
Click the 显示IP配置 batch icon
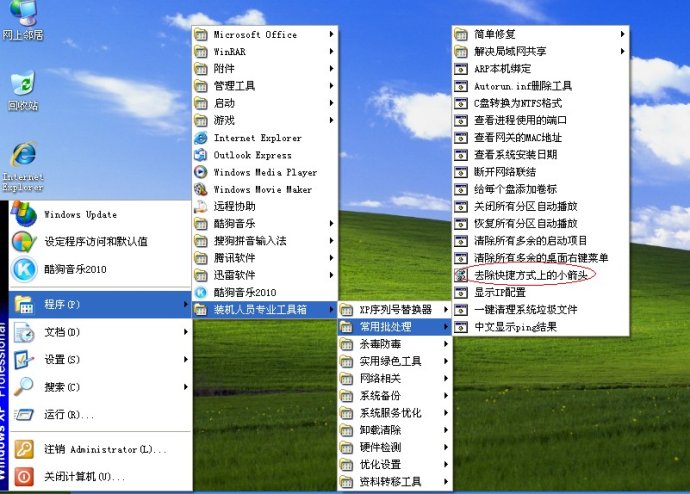(461, 293)
